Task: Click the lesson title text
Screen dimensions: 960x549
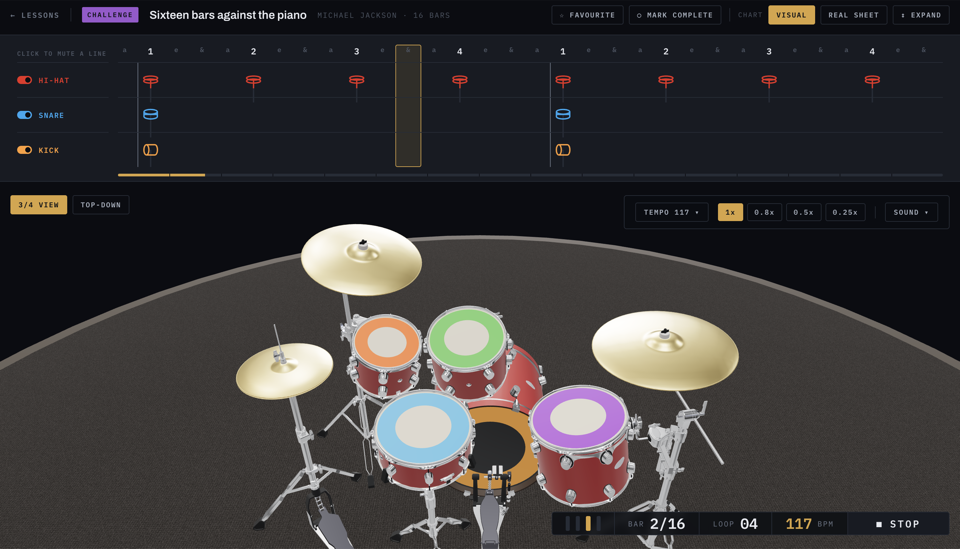Action: [x=228, y=15]
